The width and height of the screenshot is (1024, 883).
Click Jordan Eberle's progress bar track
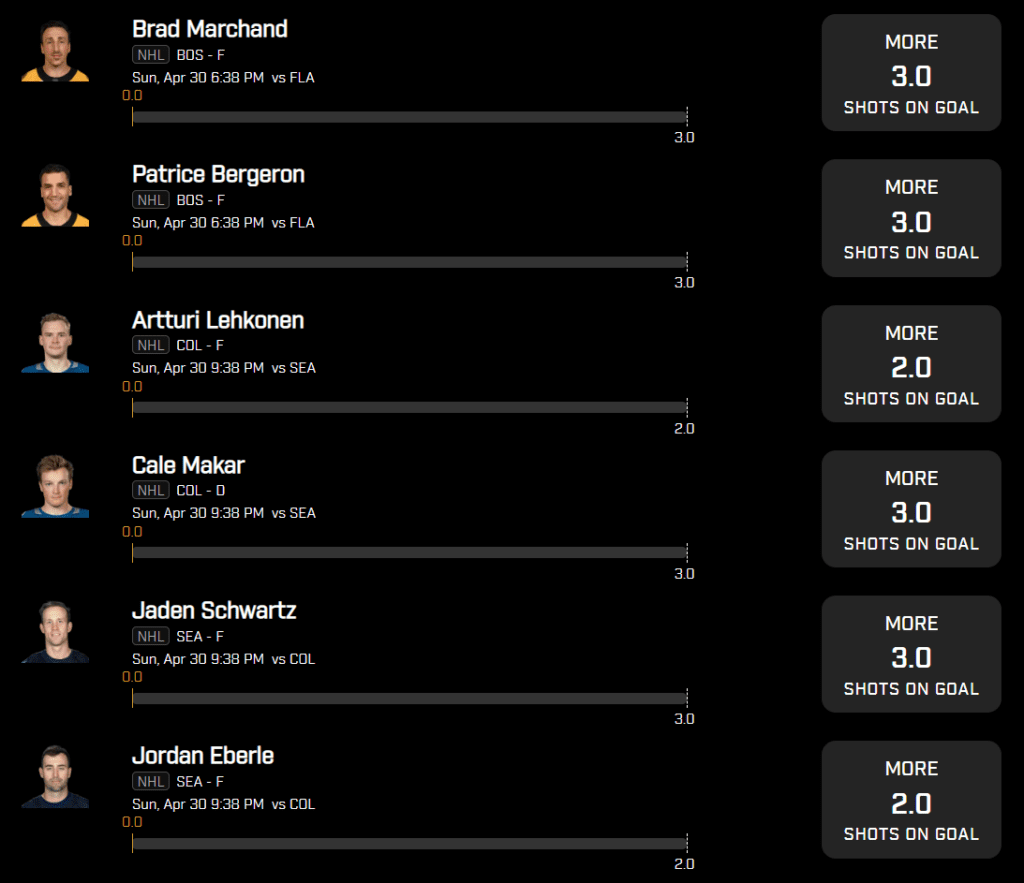click(409, 843)
